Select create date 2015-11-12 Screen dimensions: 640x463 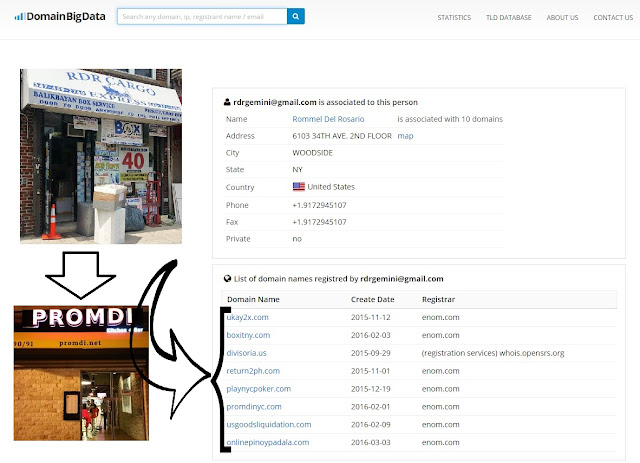[x=371, y=317]
